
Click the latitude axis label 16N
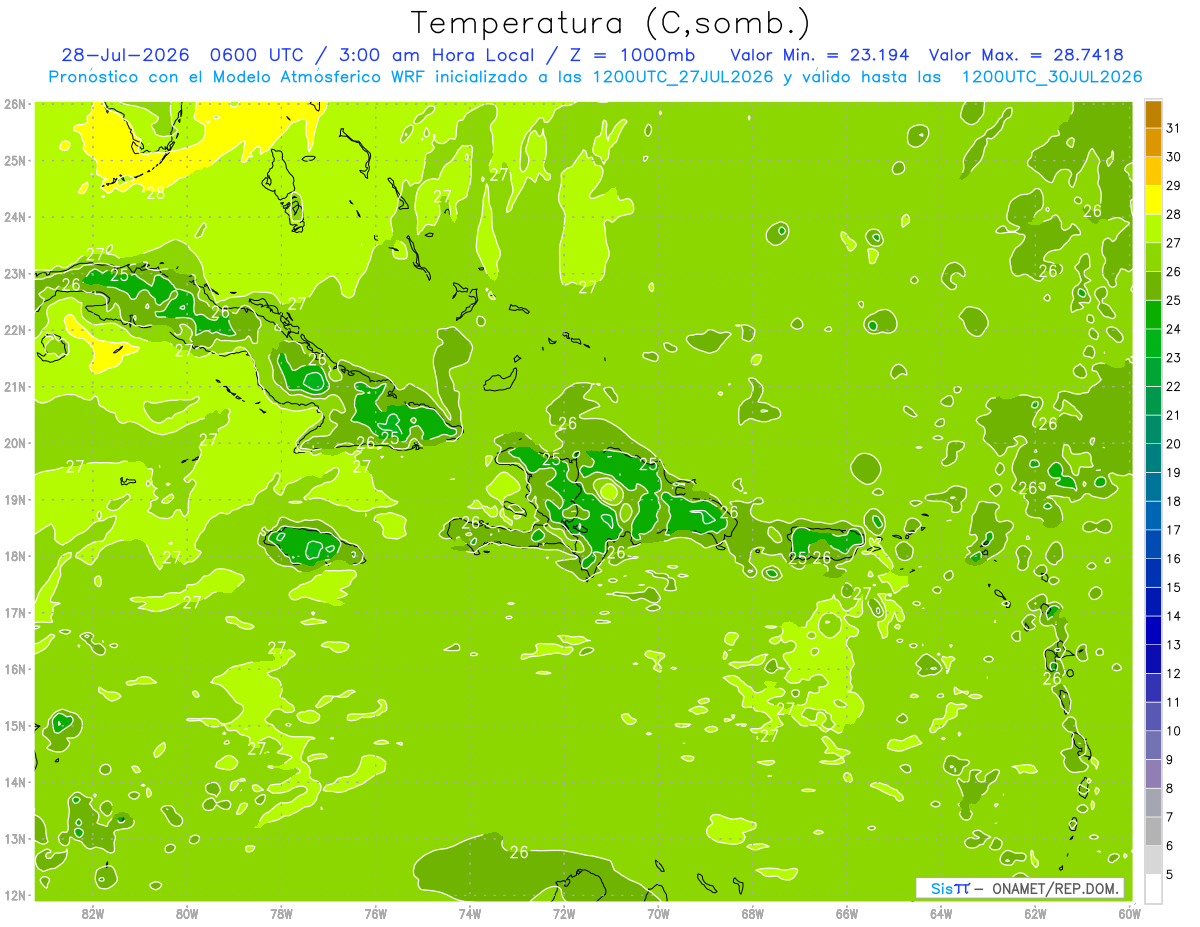click(x=14, y=669)
